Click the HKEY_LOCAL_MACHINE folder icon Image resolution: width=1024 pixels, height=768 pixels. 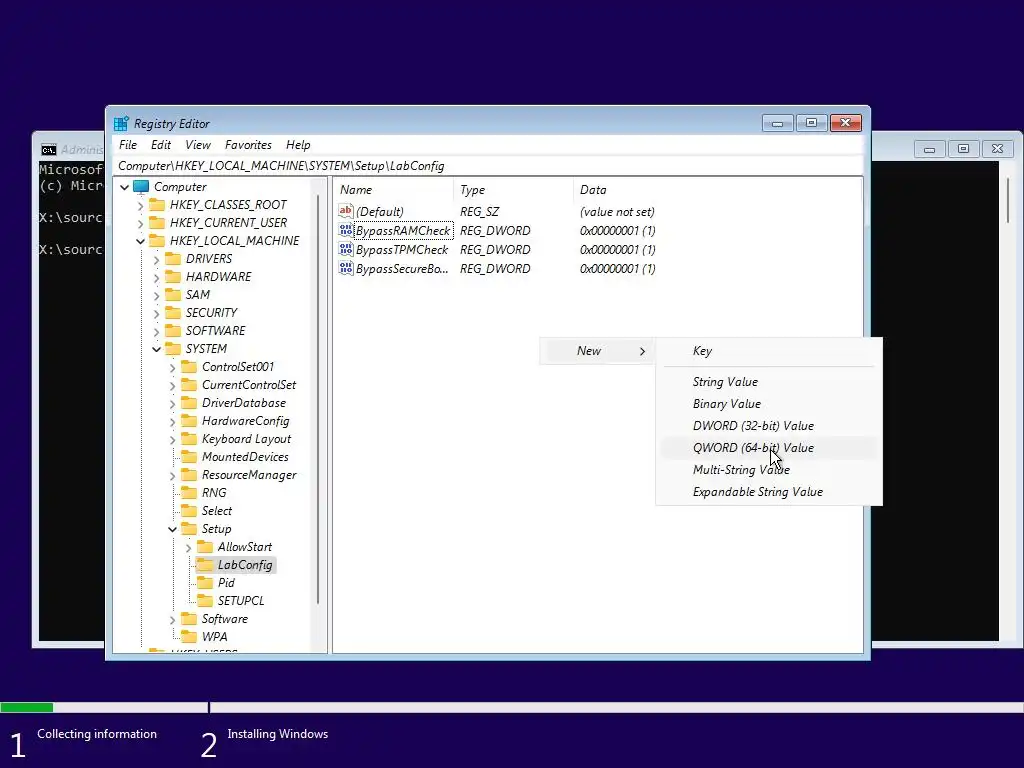point(157,241)
